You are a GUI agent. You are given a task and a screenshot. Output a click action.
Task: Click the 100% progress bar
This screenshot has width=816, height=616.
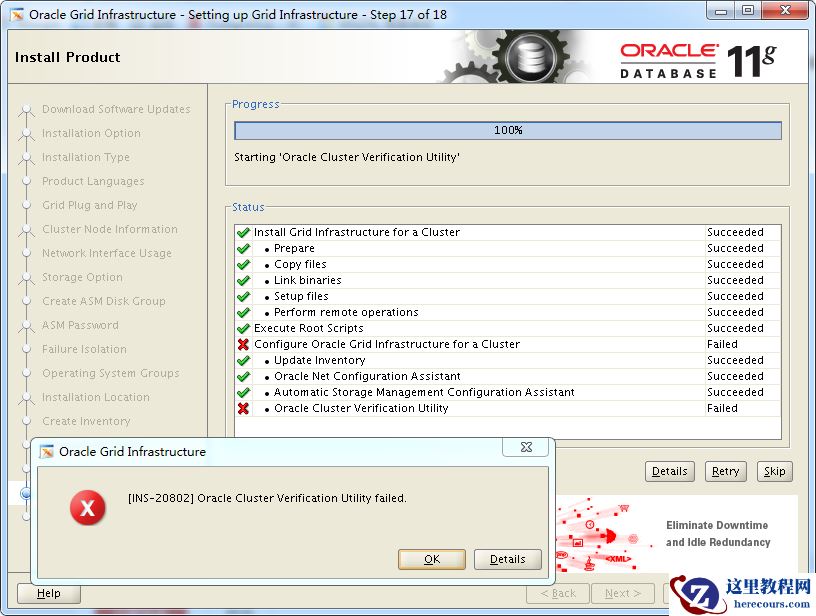coord(508,131)
